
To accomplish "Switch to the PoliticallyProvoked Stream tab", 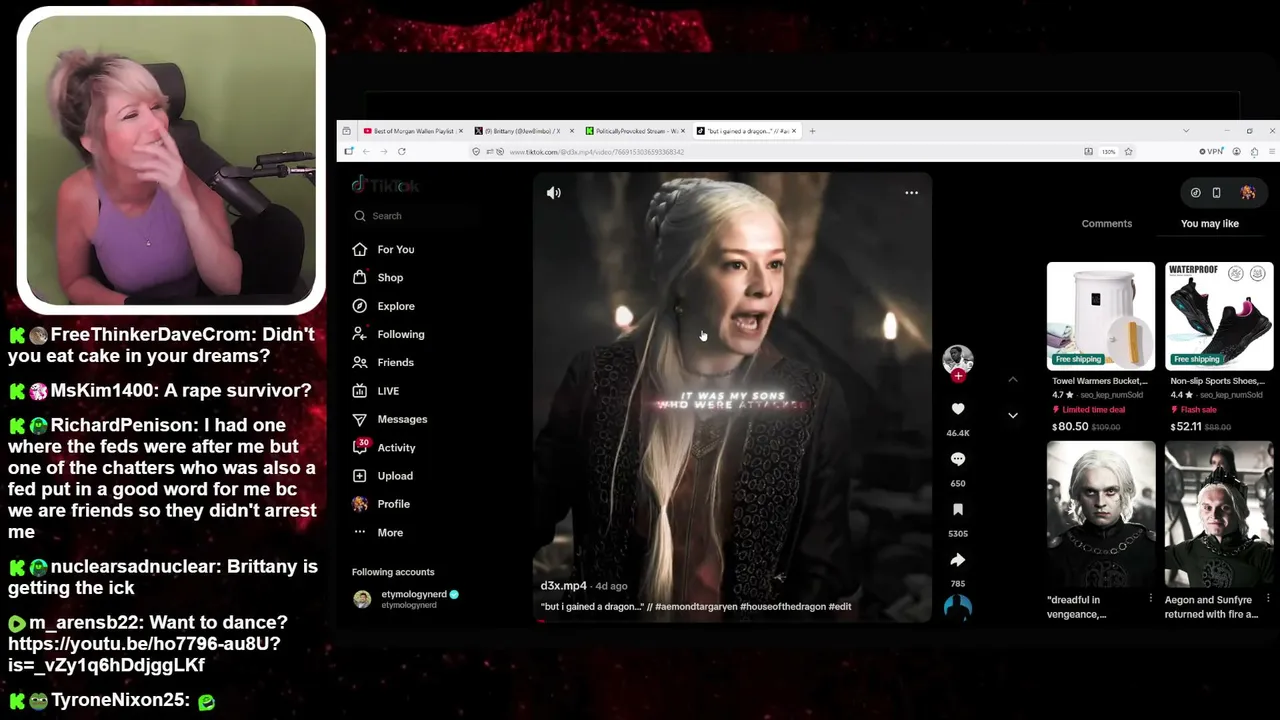I will (x=636, y=131).
